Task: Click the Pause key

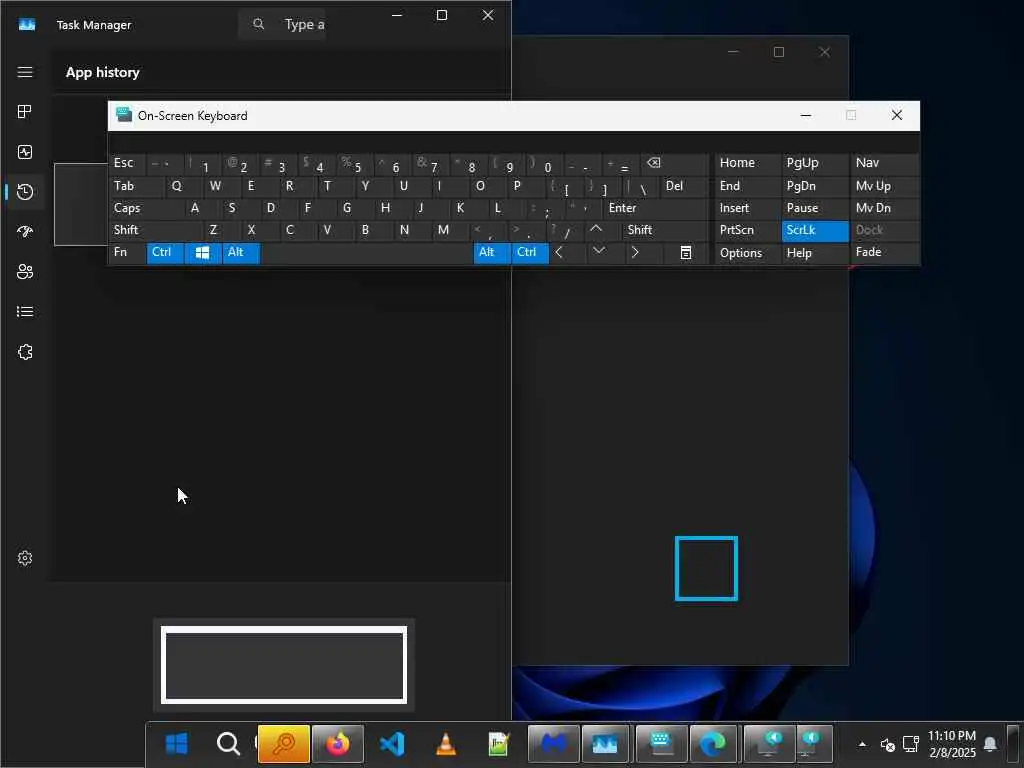Action: (815, 208)
